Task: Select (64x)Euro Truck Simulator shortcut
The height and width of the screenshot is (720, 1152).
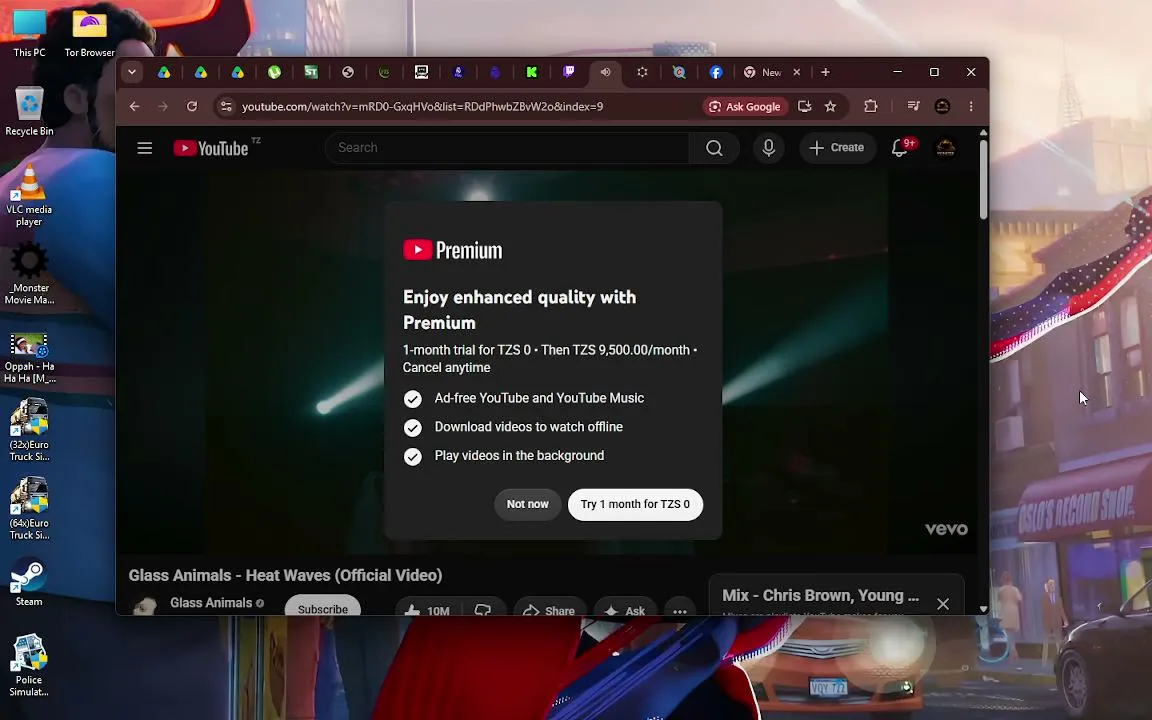Action: click(29, 509)
